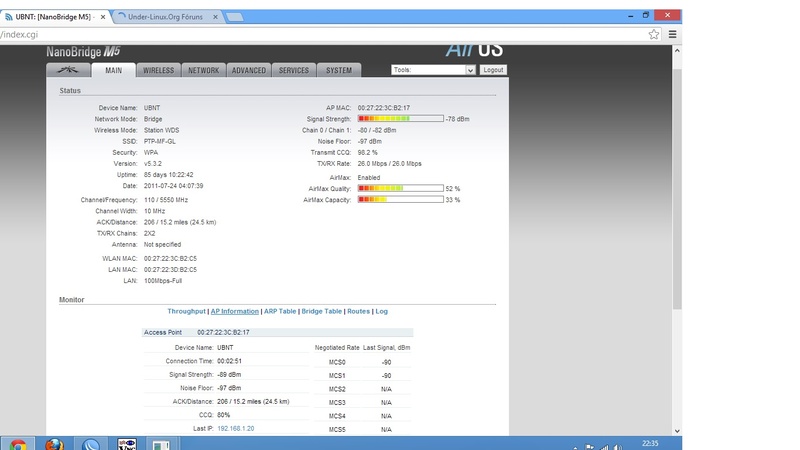
Task: Select the date 2011-07-24 04:07:39
Action: point(173,186)
